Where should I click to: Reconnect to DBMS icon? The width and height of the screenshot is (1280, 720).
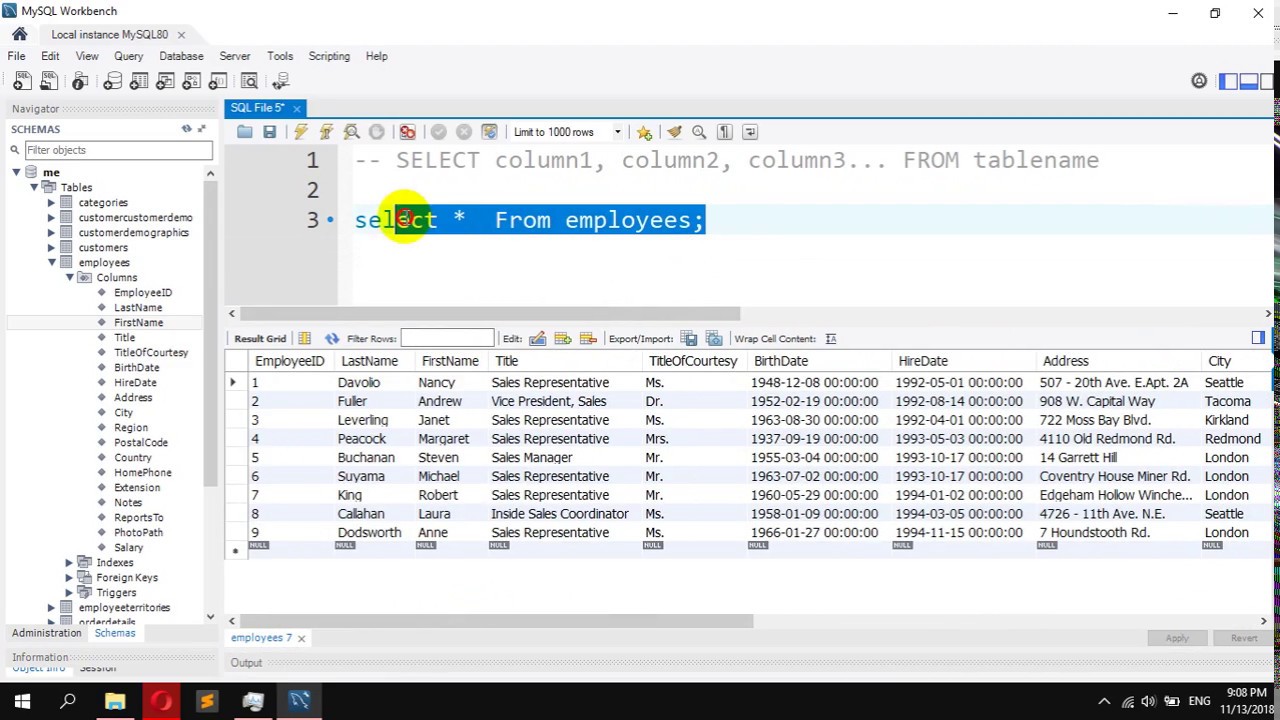pos(282,81)
